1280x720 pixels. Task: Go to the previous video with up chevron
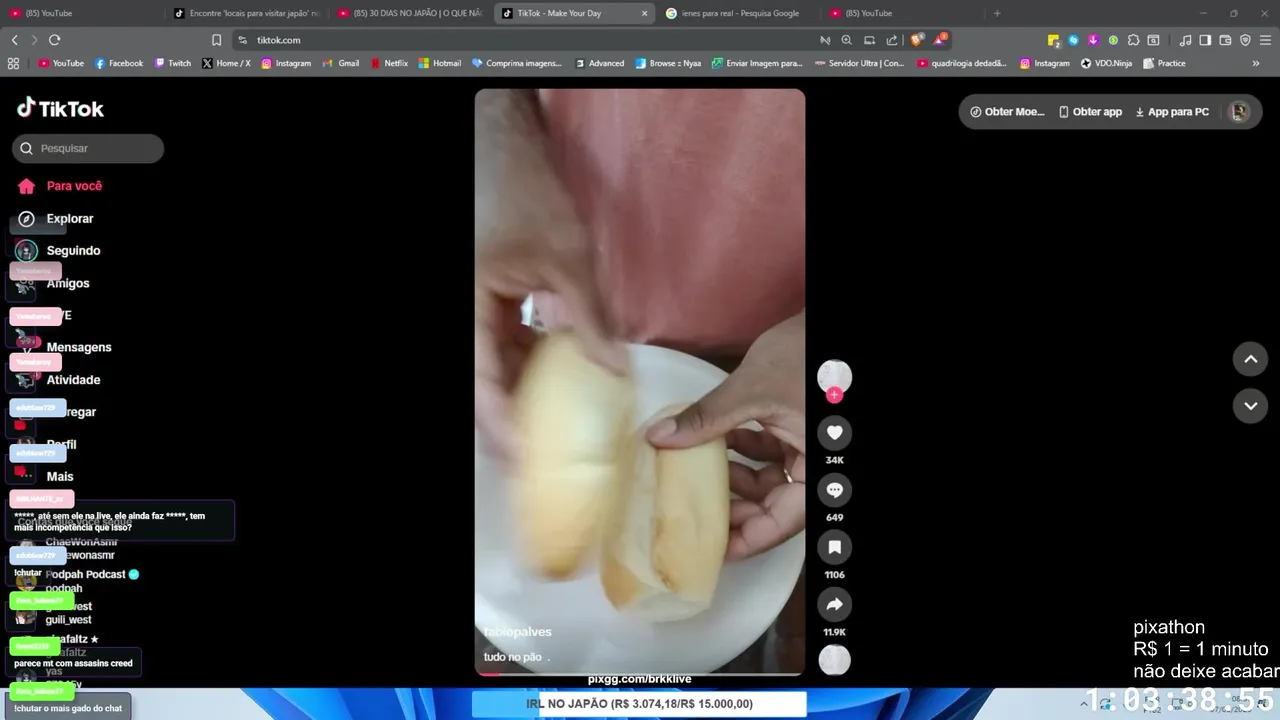tap(1250, 359)
